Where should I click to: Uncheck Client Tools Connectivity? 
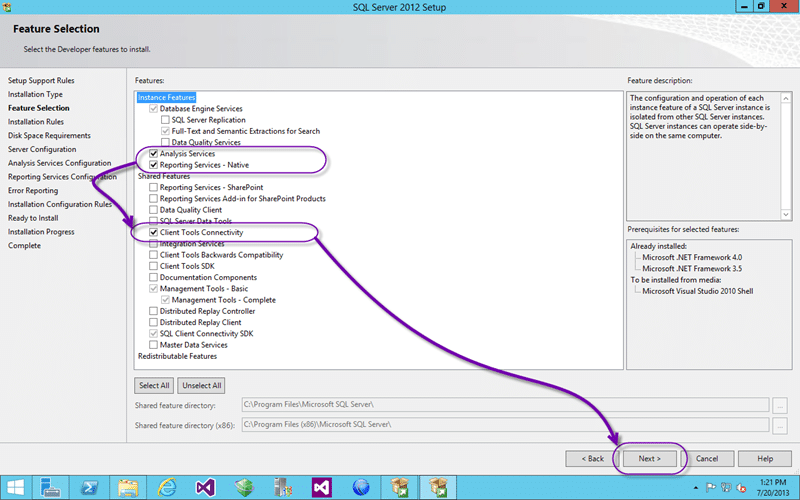(153, 232)
